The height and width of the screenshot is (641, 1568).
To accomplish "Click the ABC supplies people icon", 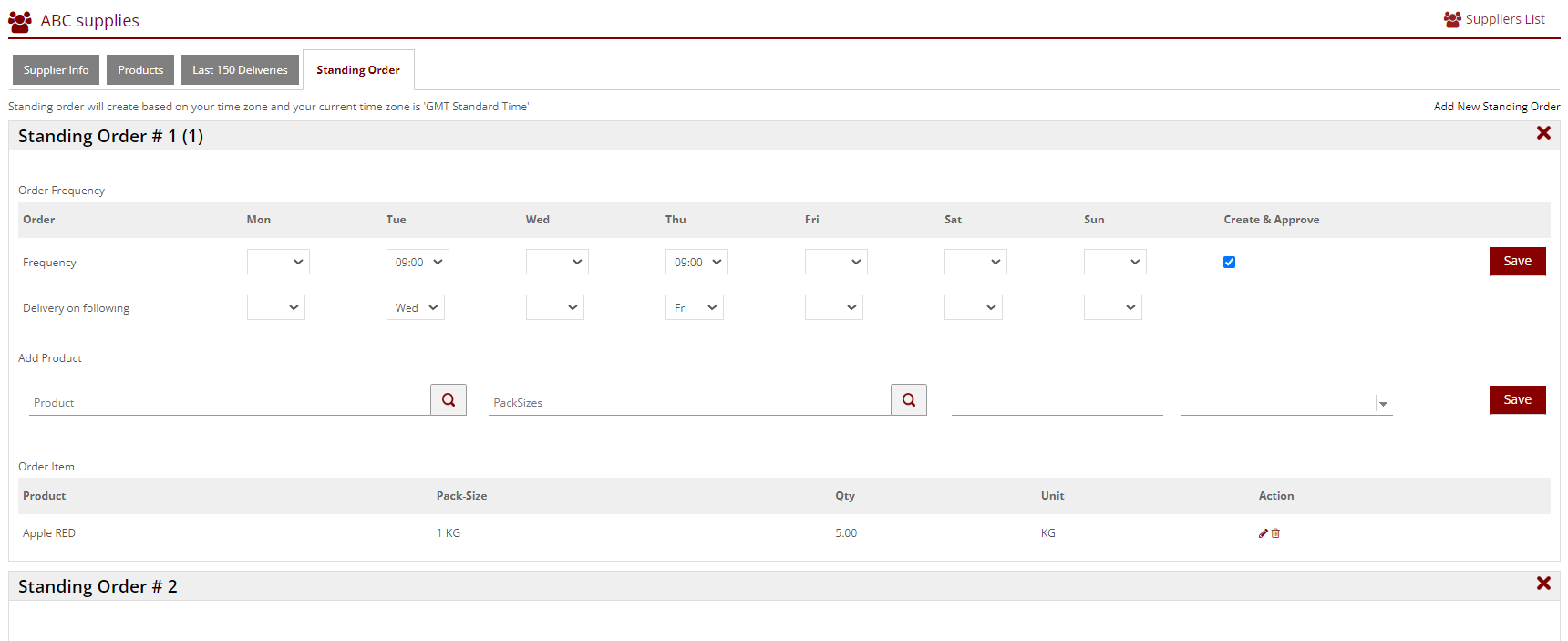I will (20, 21).
